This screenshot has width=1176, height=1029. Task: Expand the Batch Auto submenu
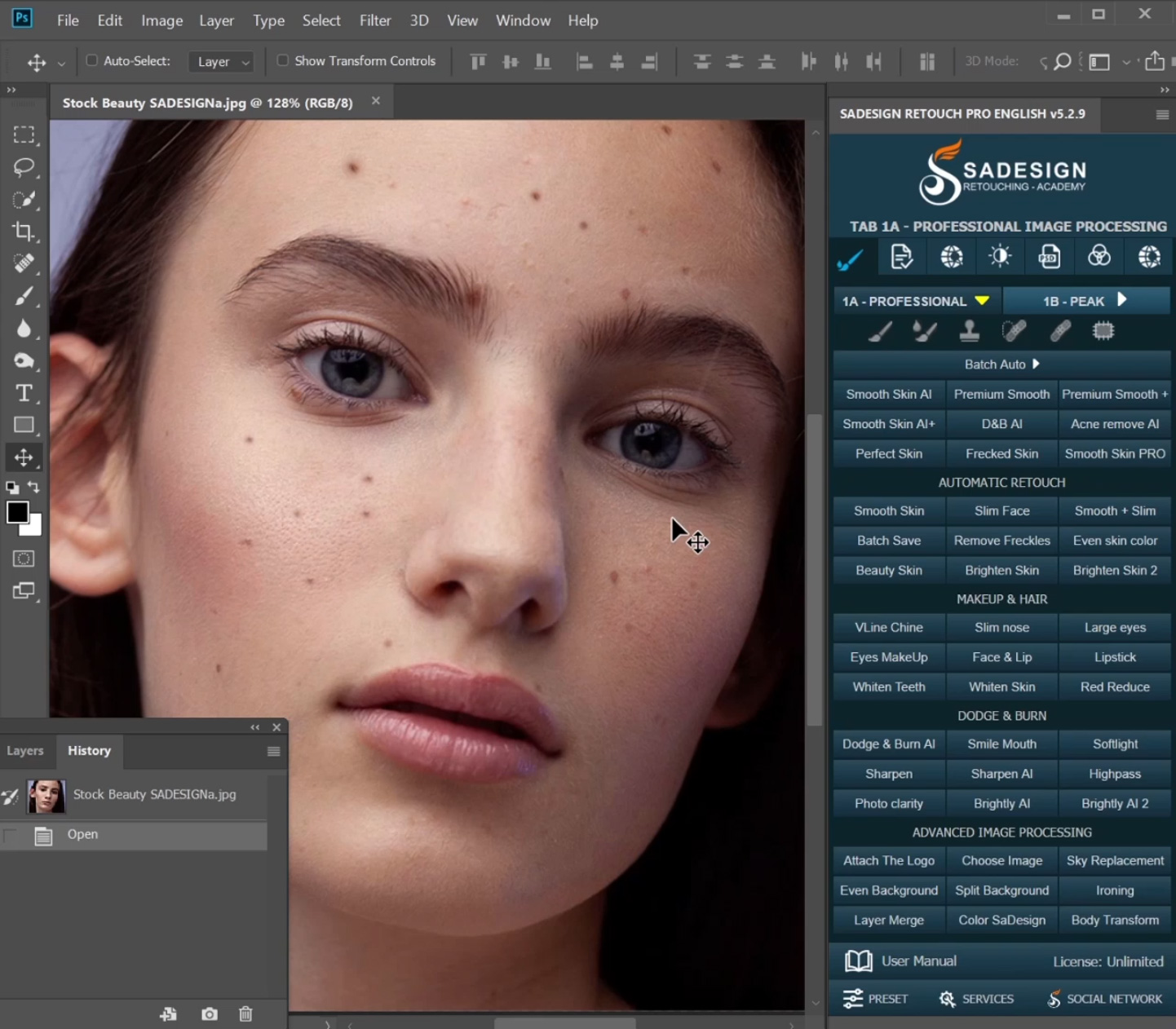1001,364
